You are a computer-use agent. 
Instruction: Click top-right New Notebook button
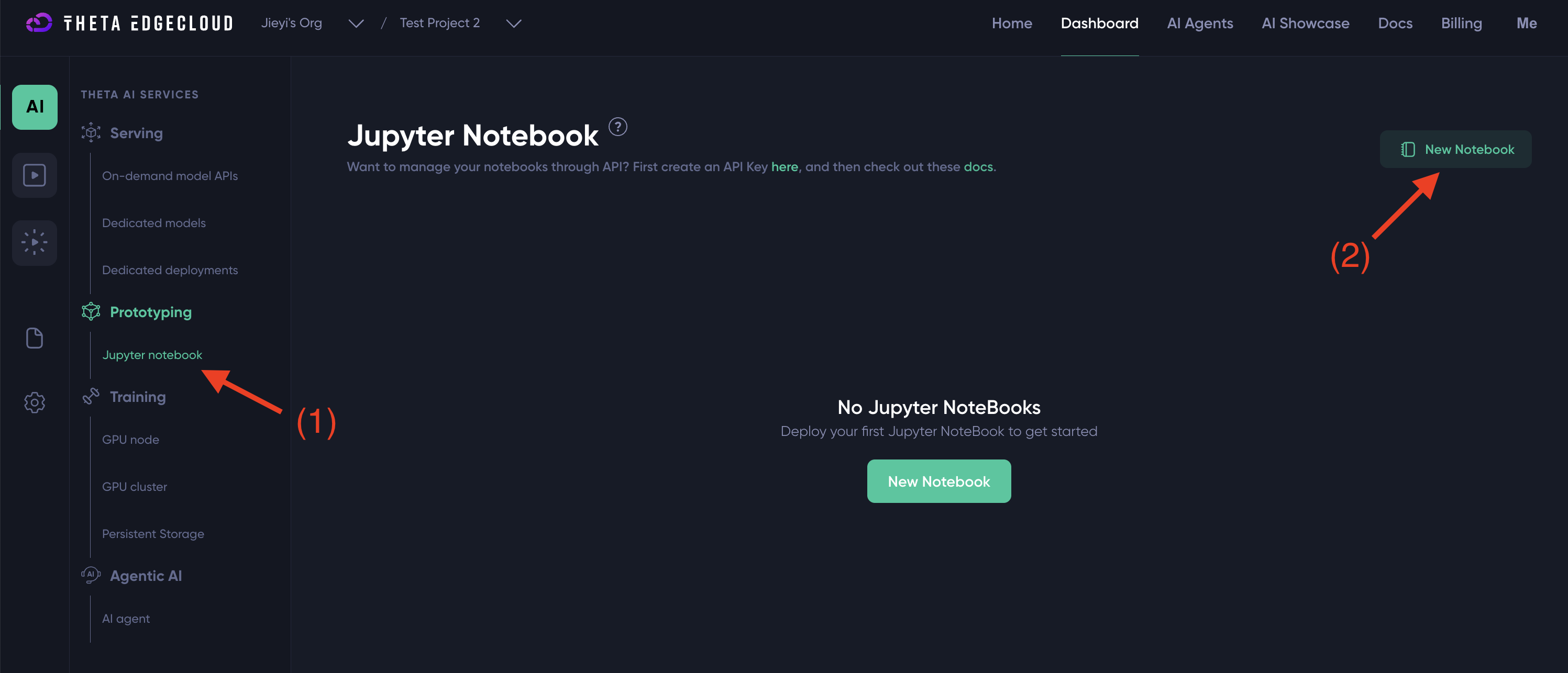tap(1455, 149)
